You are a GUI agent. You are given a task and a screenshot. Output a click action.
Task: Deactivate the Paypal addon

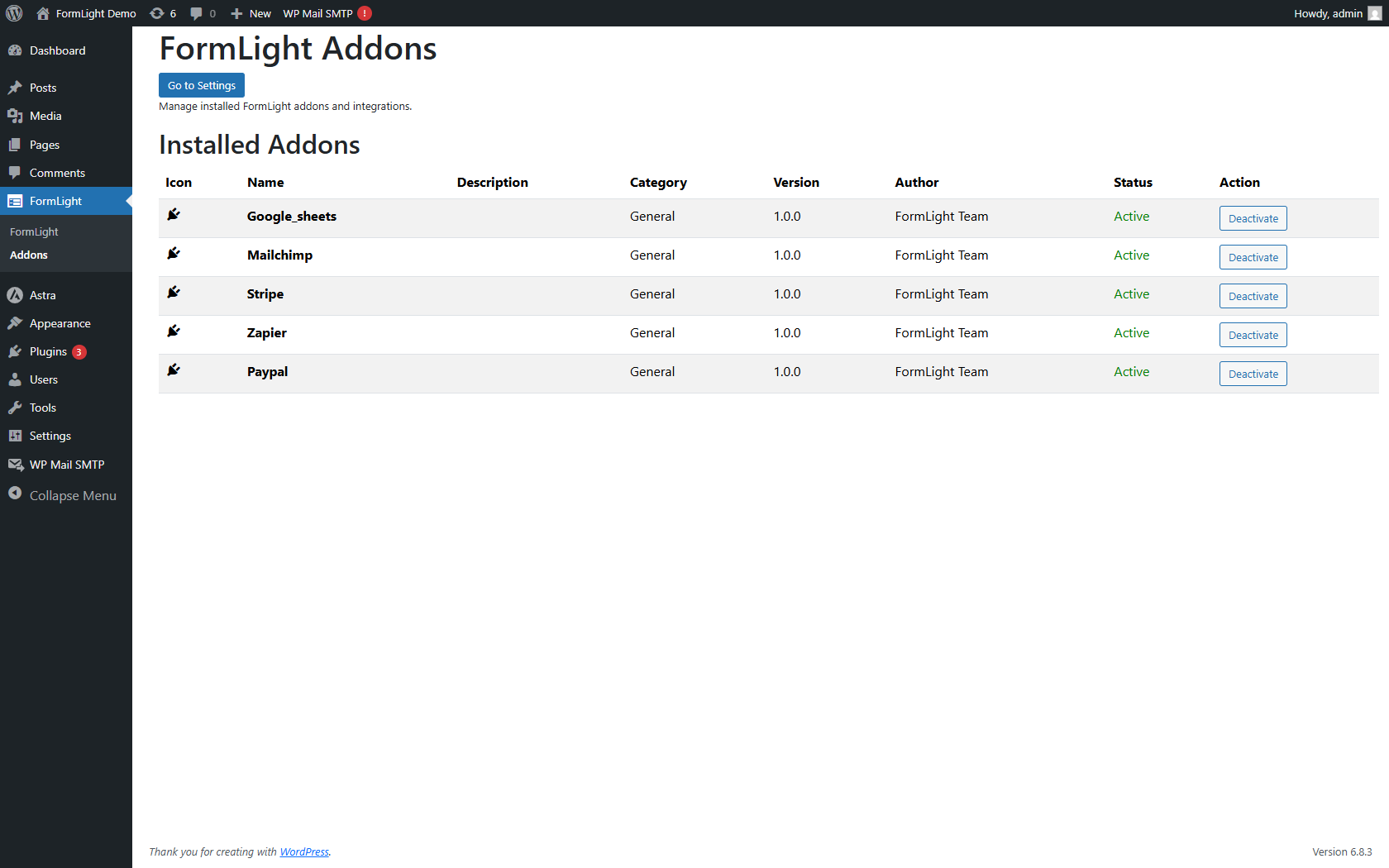[x=1253, y=374]
